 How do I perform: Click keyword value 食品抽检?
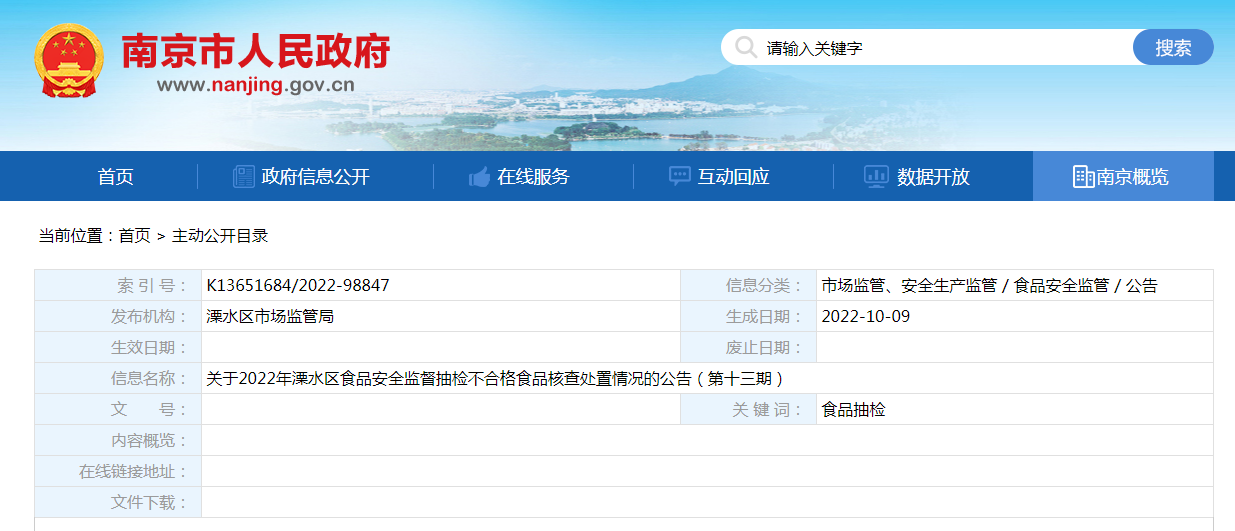[x=854, y=410]
